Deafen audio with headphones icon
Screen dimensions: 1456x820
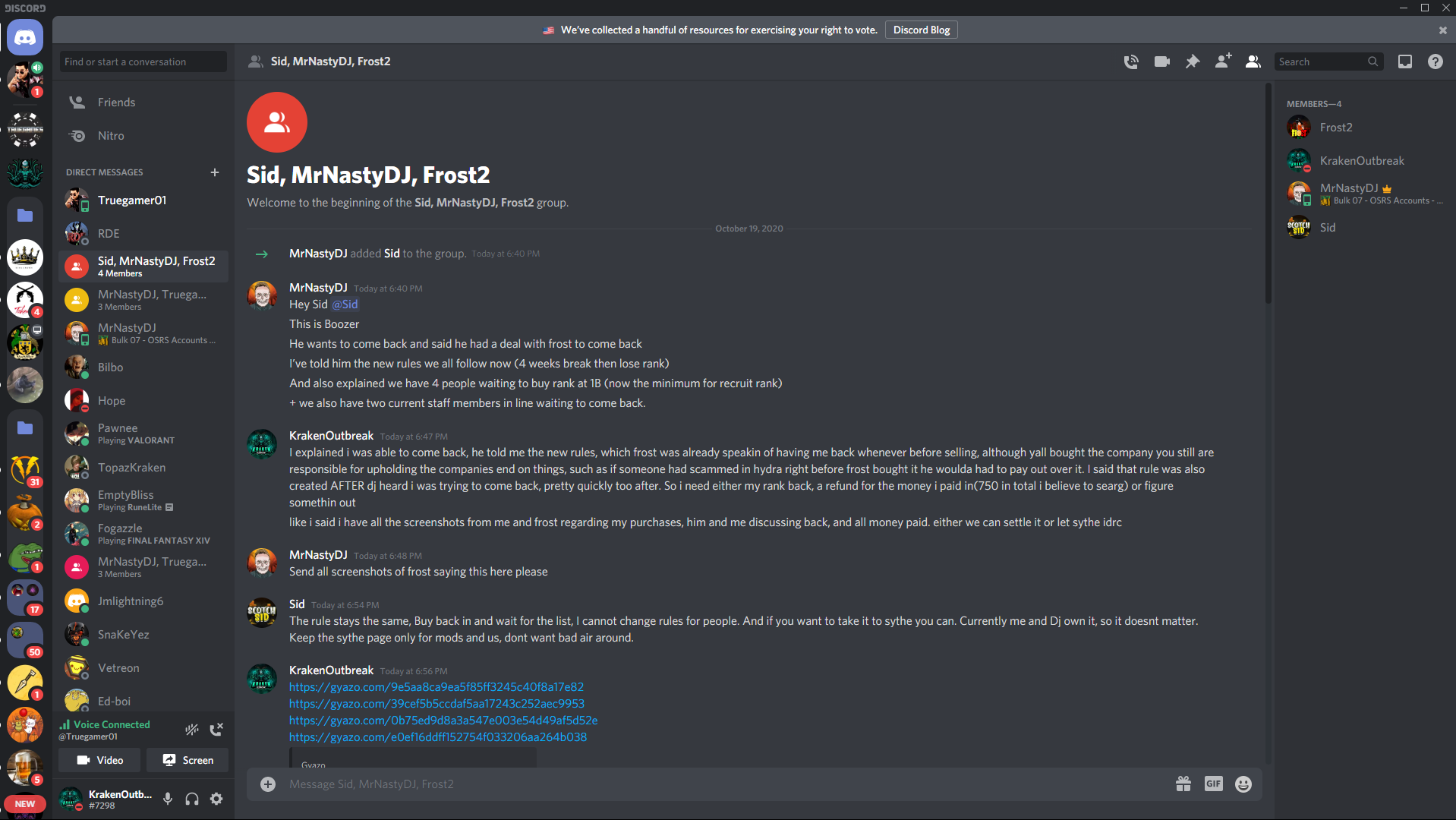pos(192,799)
